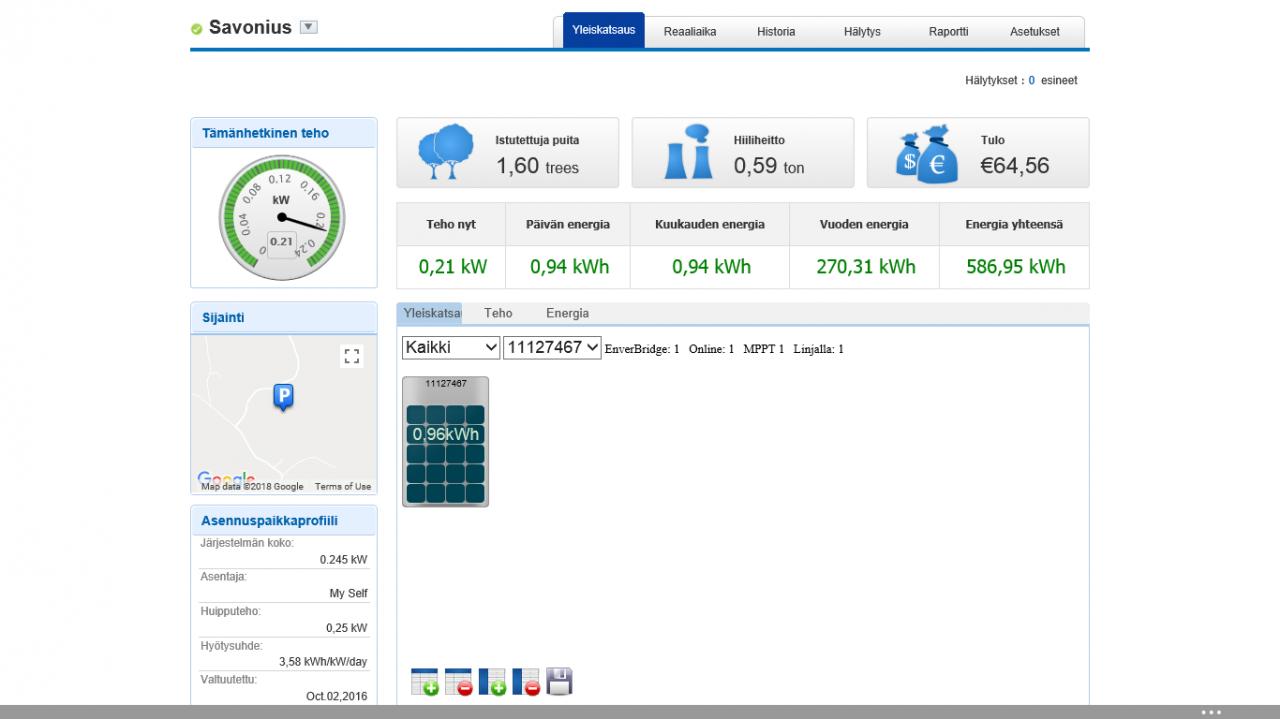Toggle fullscreen view on the map
1280x719 pixels.
[351, 356]
